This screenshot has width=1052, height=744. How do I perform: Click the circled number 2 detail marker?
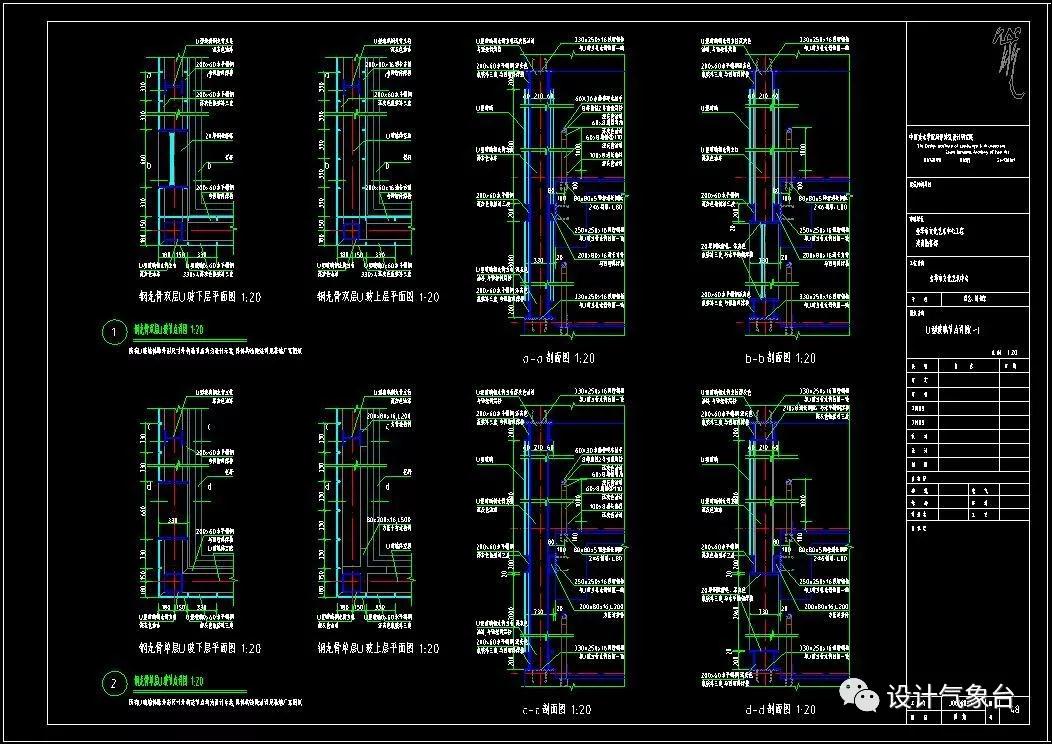pos(114,685)
